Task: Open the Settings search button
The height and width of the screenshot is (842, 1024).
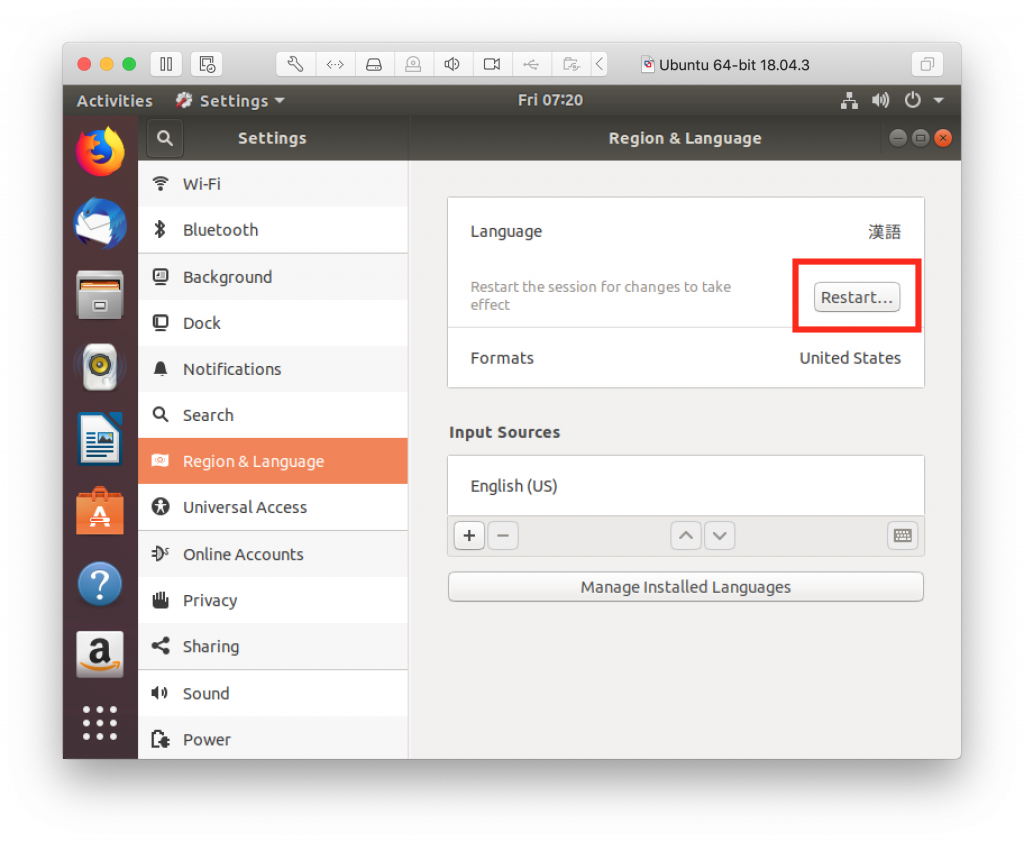Action: pyautogui.click(x=165, y=138)
